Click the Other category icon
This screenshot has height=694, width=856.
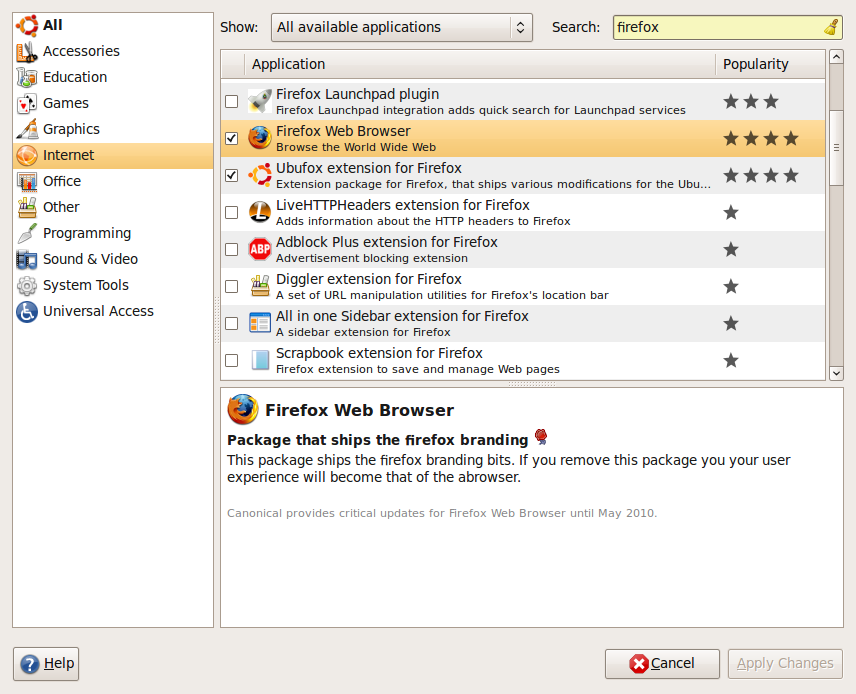(x=27, y=207)
